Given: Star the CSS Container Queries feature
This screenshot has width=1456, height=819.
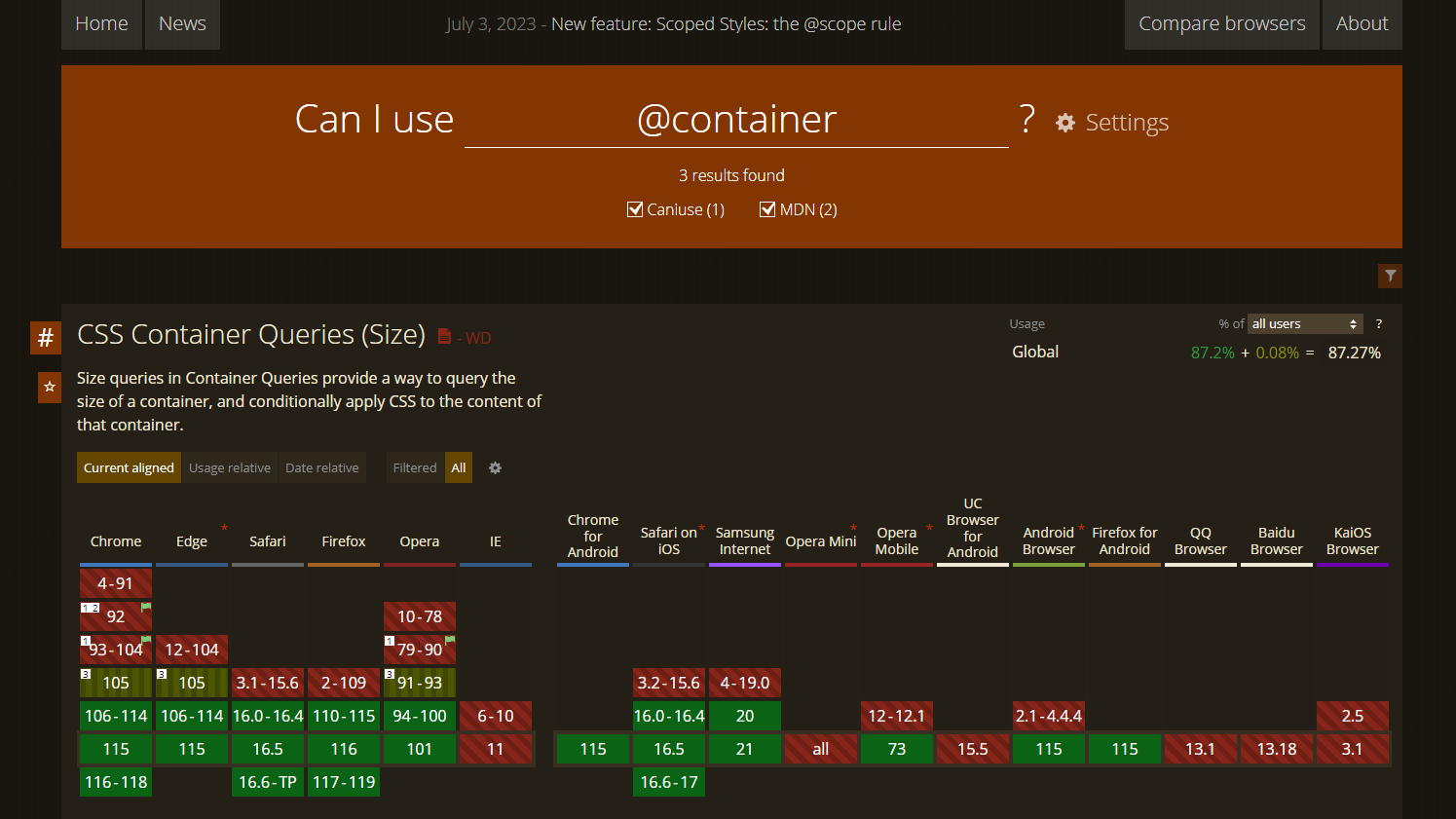Looking at the screenshot, I should (50, 387).
